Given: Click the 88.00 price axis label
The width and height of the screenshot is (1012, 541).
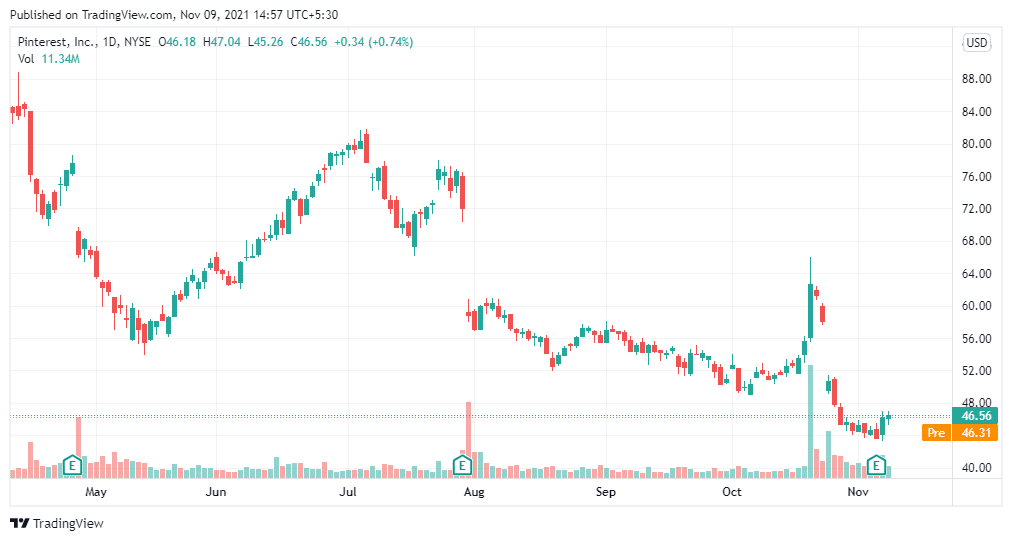Looking at the screenshot, I should pyautogui.click(x=976, y=79).
